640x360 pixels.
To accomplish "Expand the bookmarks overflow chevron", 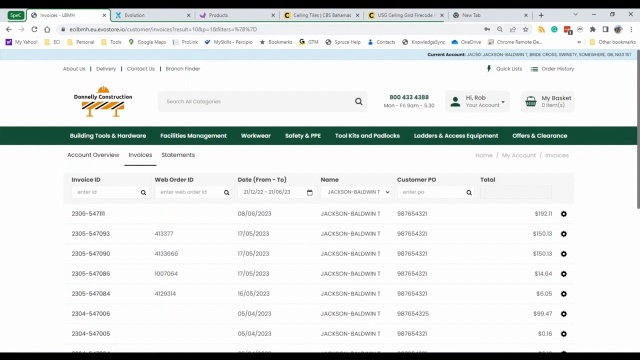I will tap(579, 42).
